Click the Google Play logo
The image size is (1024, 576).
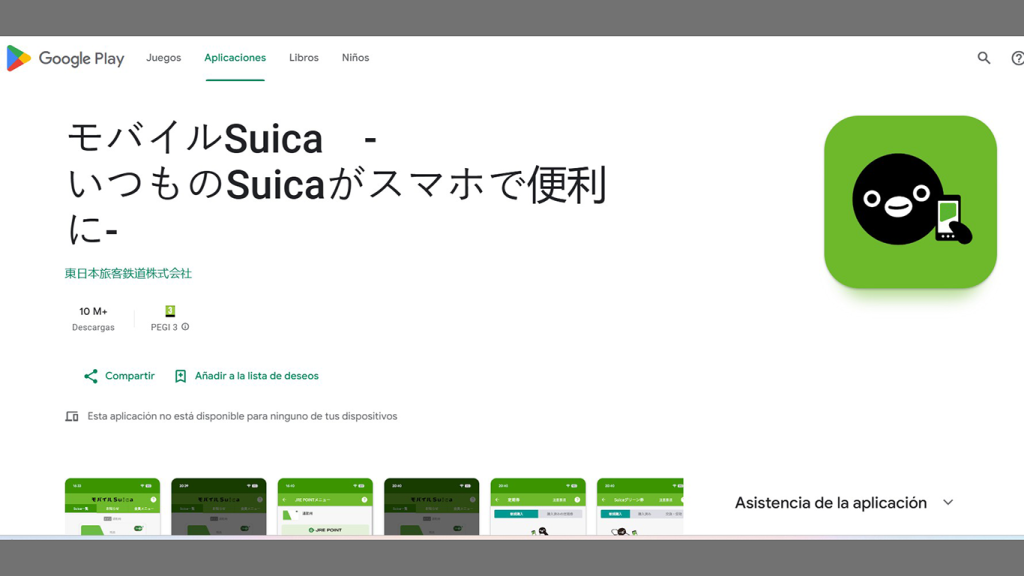pyautogui.click(x=65, y=58)
